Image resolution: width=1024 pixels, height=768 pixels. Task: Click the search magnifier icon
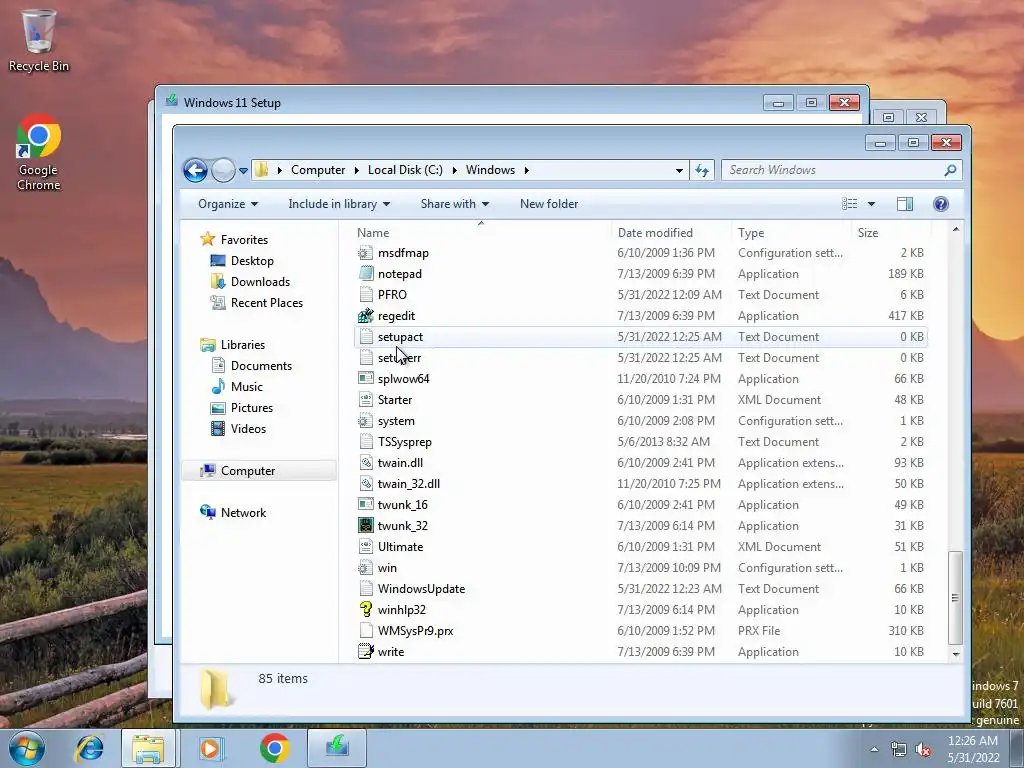point(950,170)
